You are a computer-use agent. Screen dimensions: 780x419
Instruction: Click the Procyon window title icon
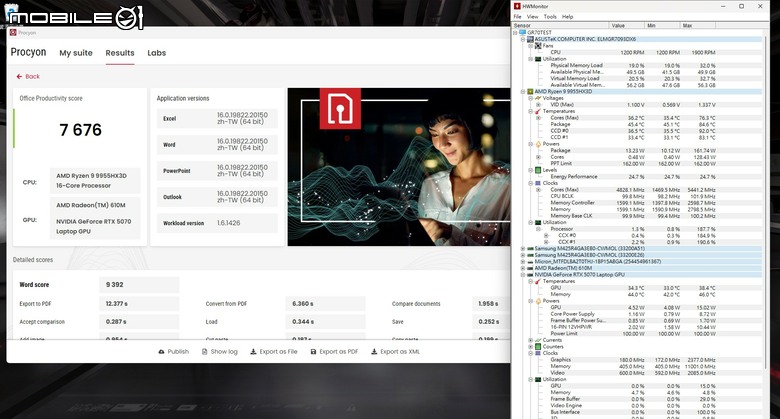point(13,32)
